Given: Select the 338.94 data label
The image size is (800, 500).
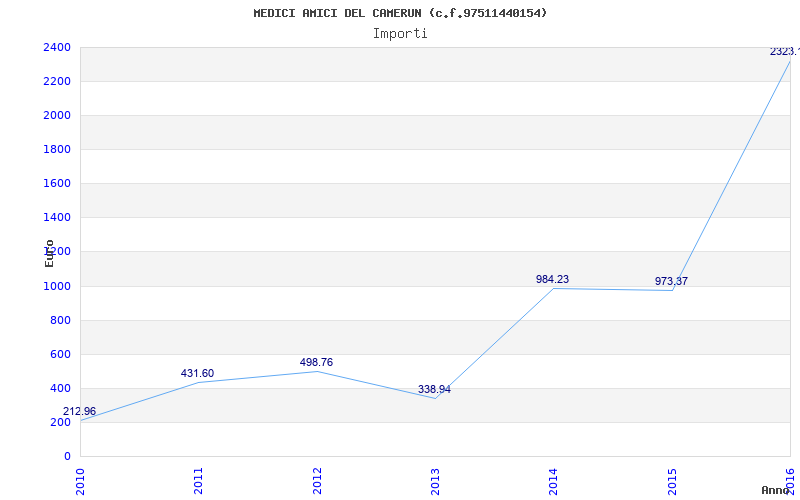Looking at the screenshot, I should point(434,389).
